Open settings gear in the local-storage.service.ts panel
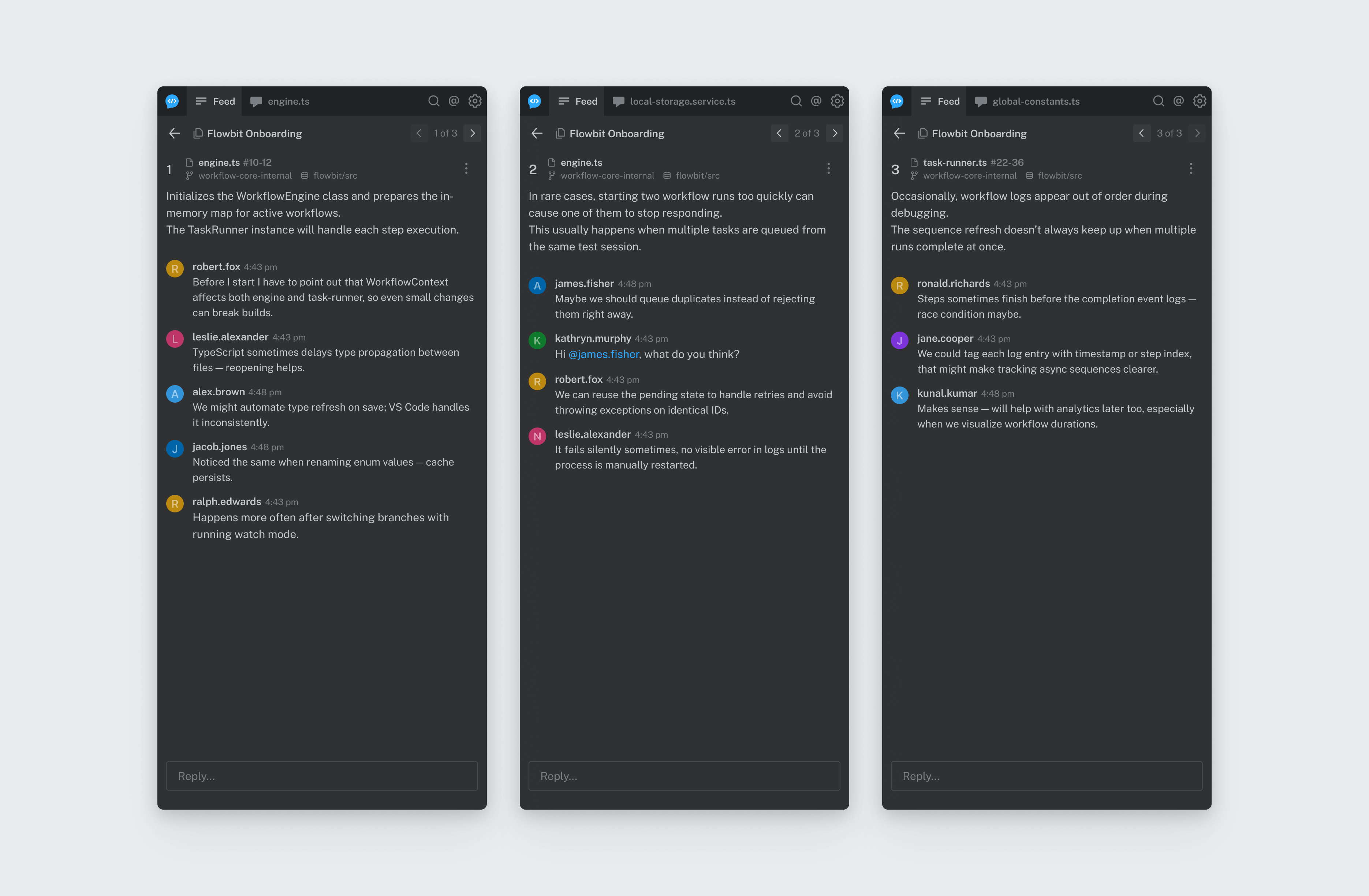The width and height of the screenshot is (1369, 896). coord(837,101)
